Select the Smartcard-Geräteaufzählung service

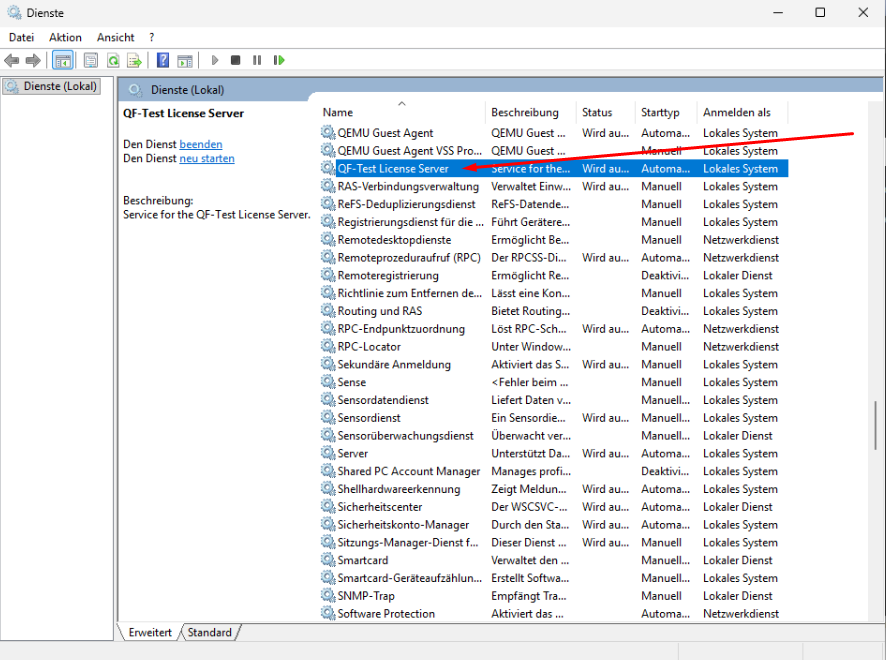[x=410, y=578]
